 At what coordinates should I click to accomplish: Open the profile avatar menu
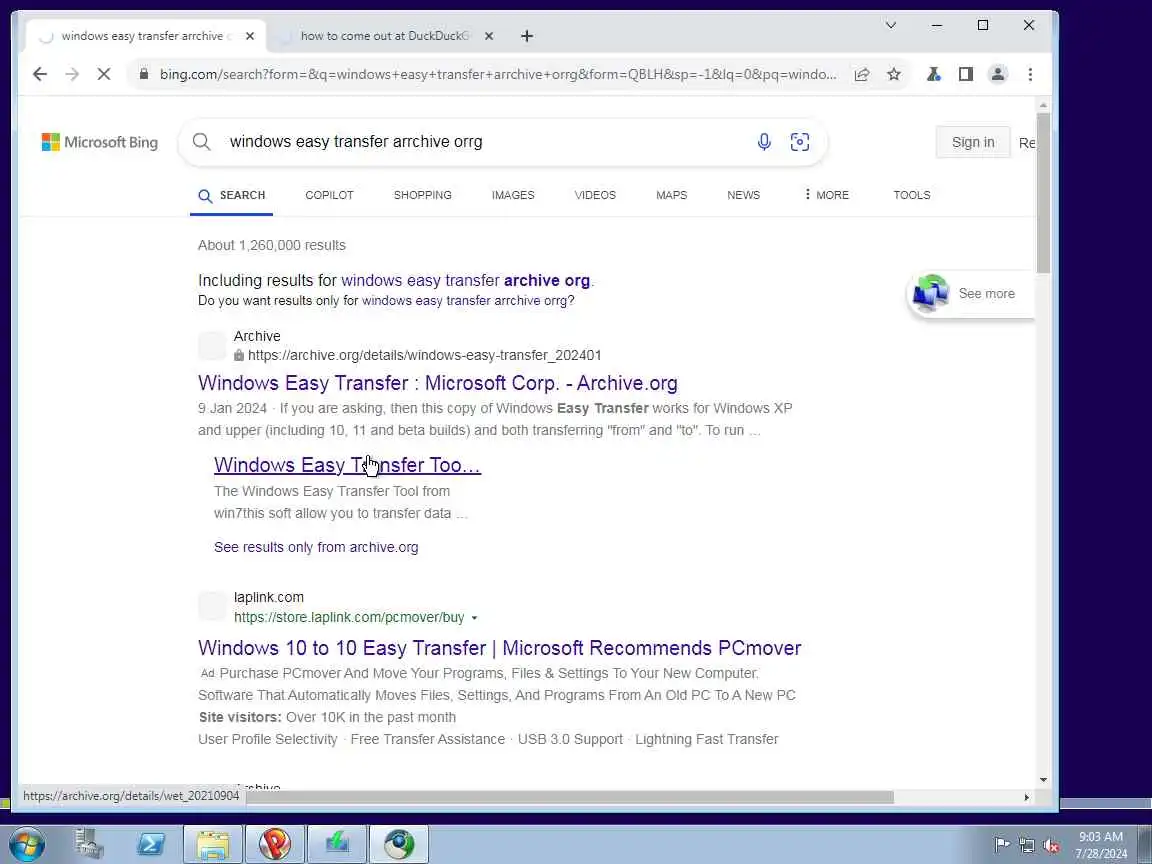click(998, 74)
